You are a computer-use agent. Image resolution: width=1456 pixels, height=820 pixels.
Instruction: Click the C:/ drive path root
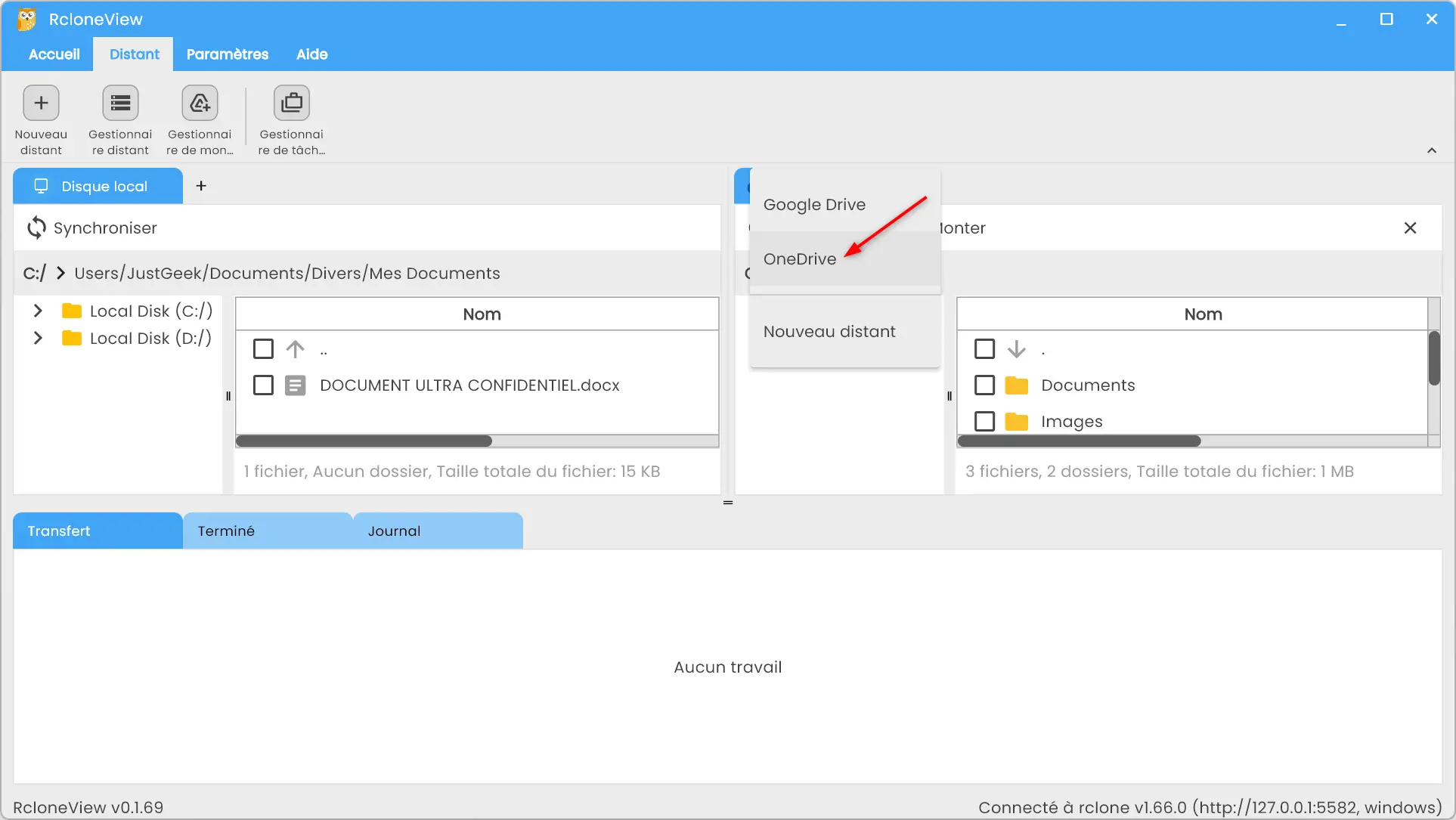[x=34, y=273]
